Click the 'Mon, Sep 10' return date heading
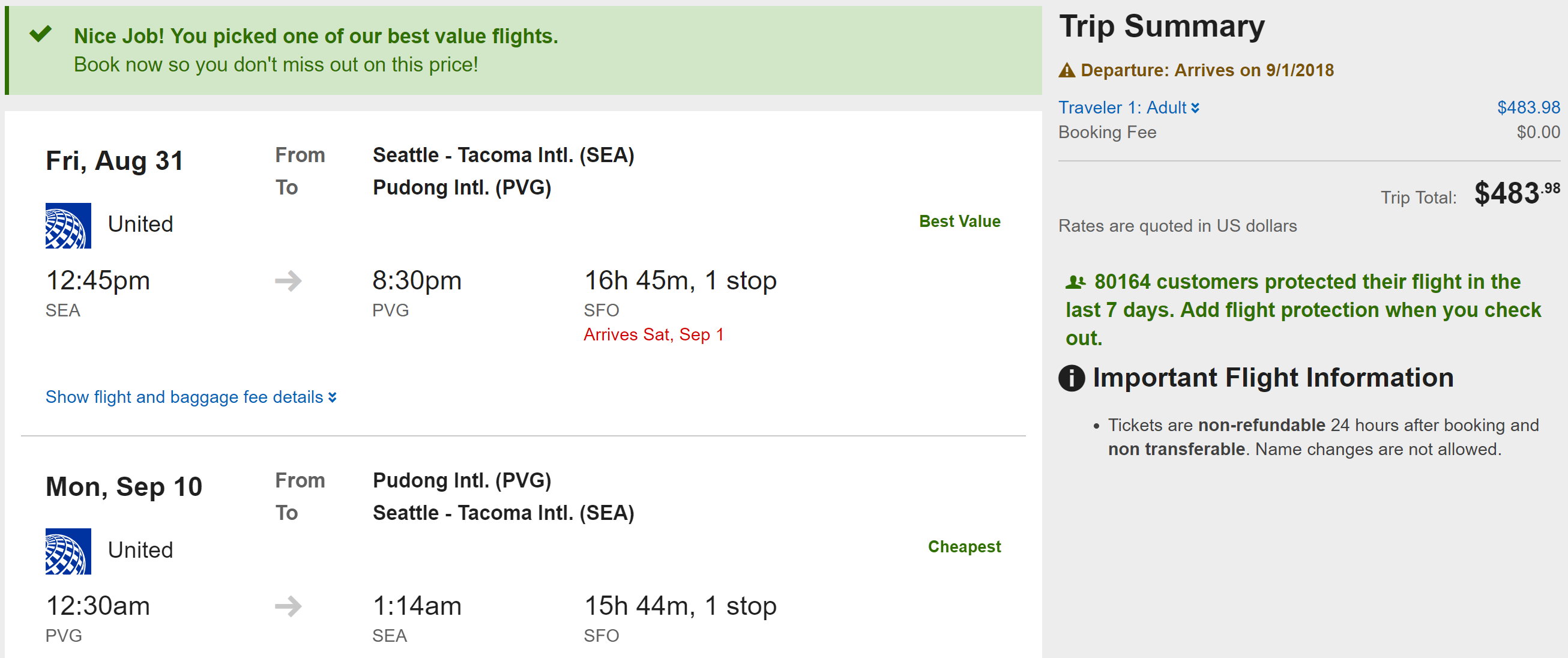The width and height of the screenshot is (1568, 658). pos(124,487)
